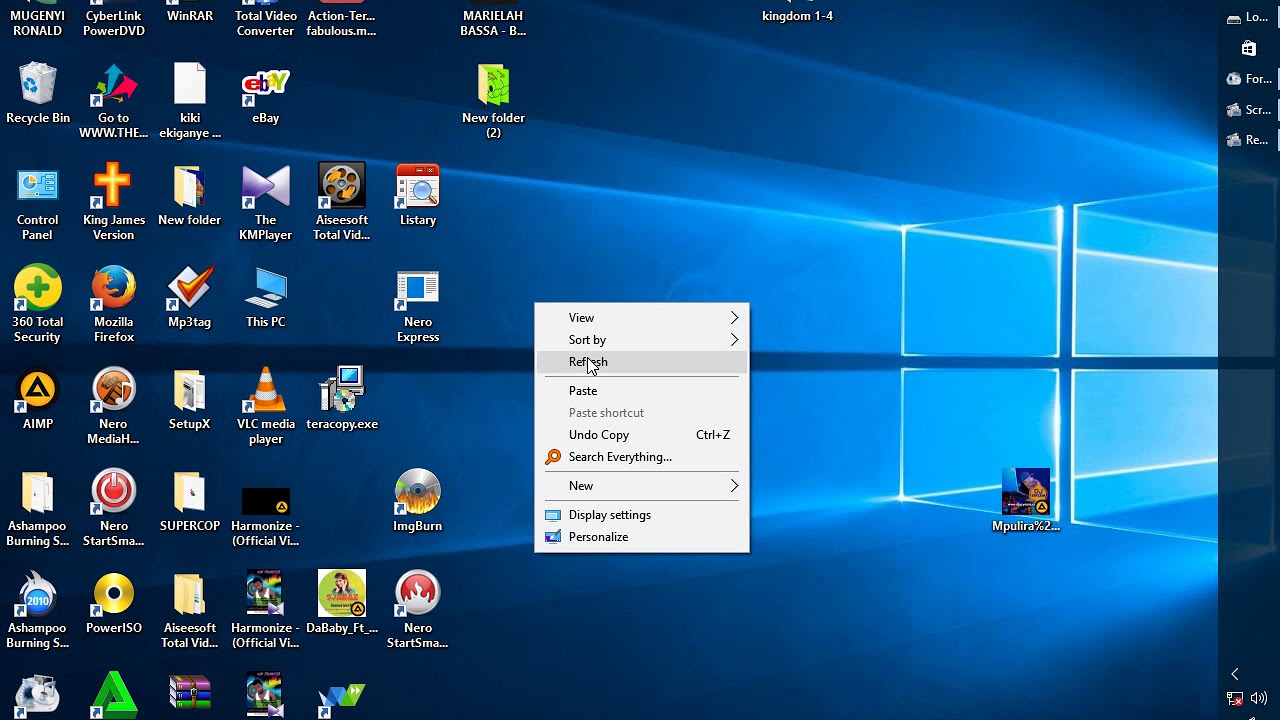Select the This PC icon
1280x720 pixels.
265,288
